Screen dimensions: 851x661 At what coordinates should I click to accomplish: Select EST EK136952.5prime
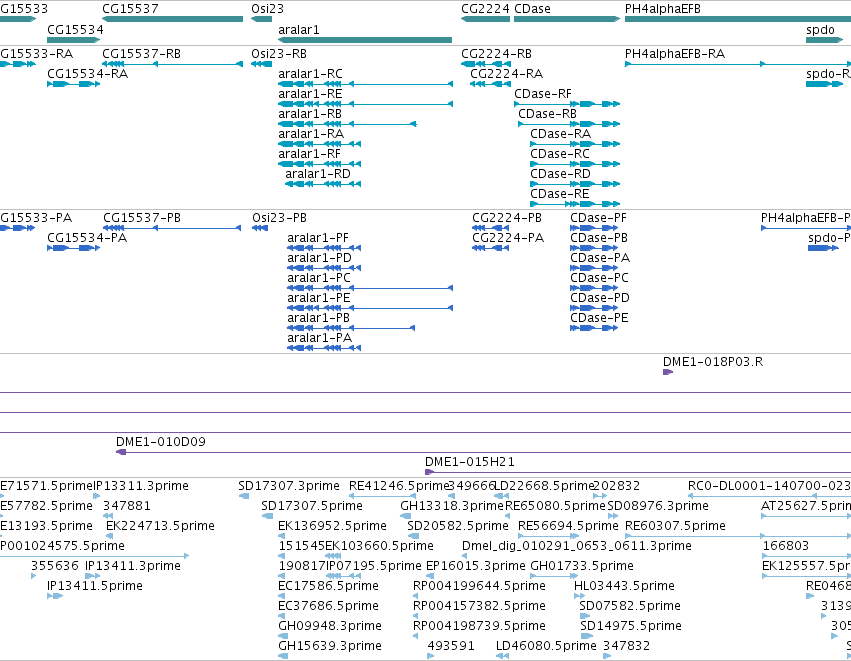(282, 536)
